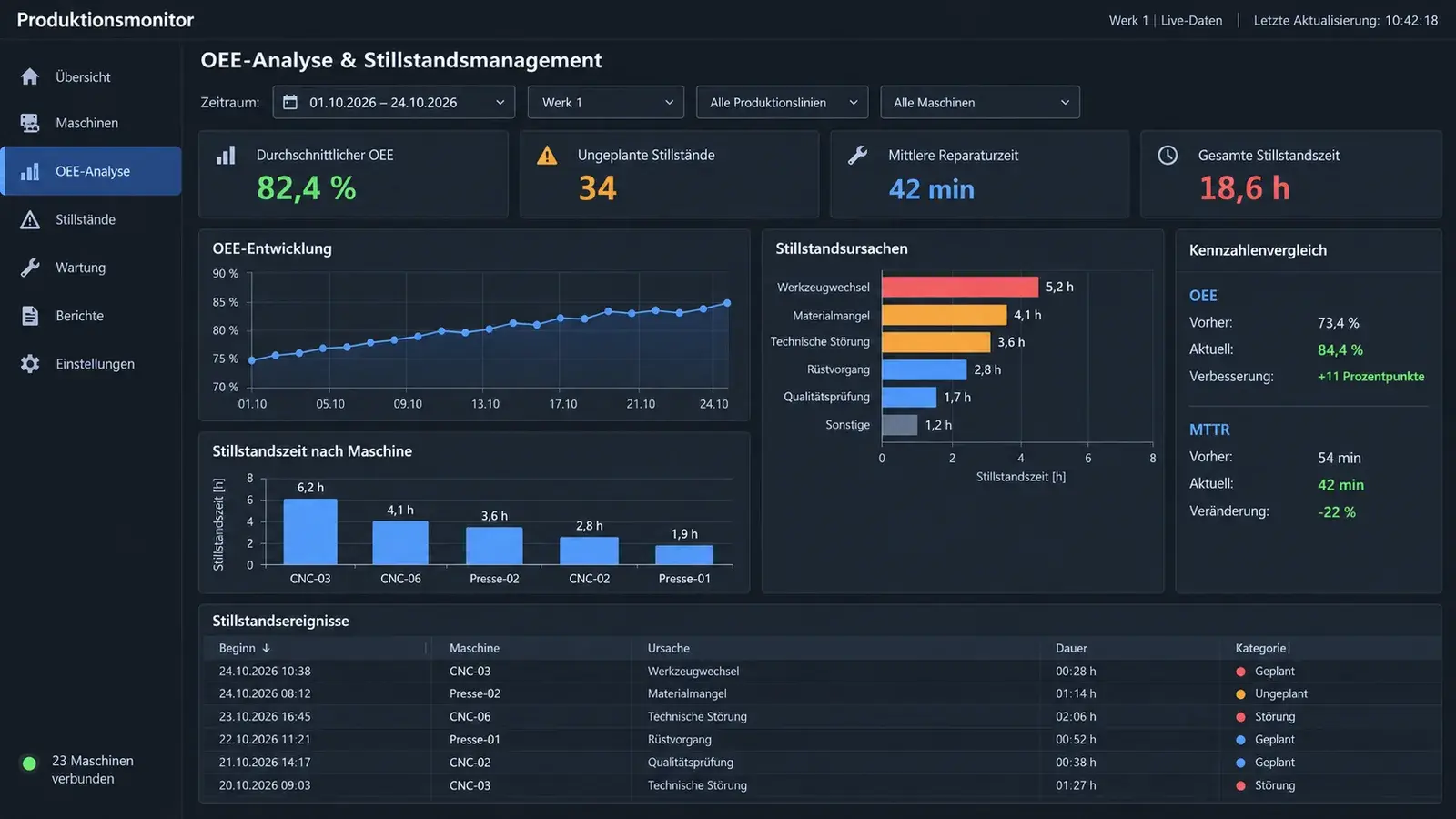Viewport: 1456px width, 819px height.
Task: Open the Maschinen menu label
Action: point(86,123)
